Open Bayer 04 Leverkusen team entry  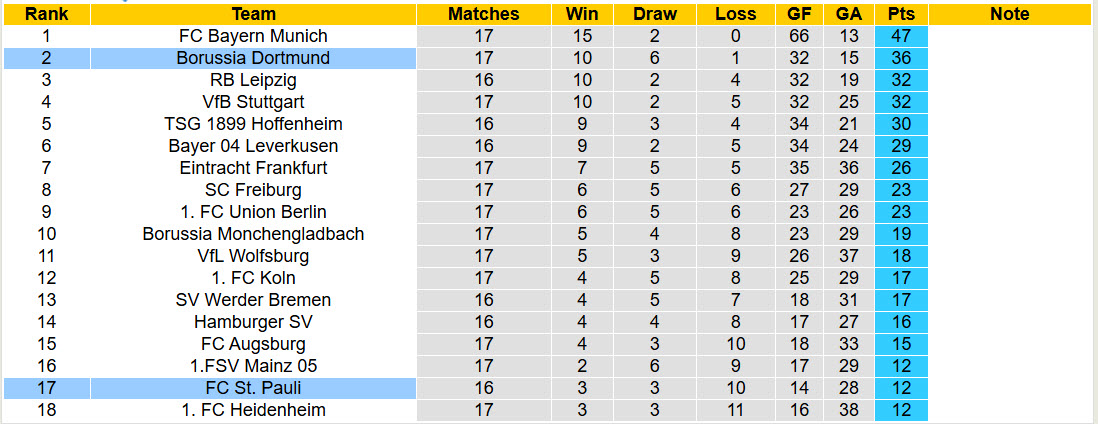(253, 146)
